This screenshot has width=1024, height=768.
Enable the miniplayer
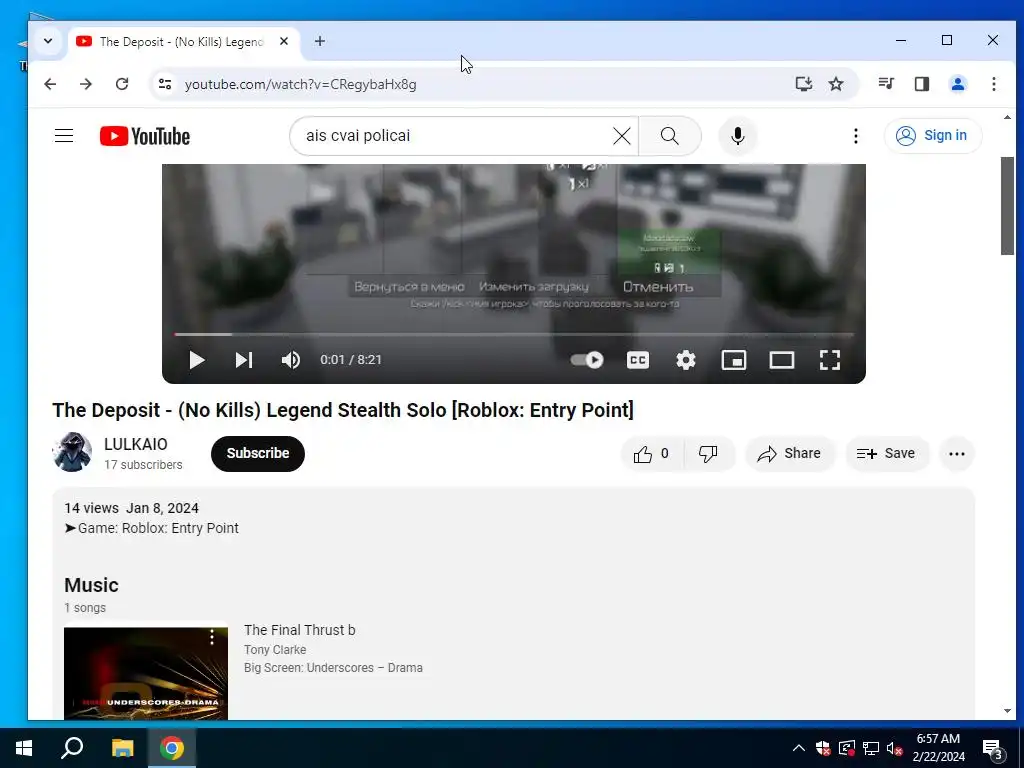click(733, 360)
